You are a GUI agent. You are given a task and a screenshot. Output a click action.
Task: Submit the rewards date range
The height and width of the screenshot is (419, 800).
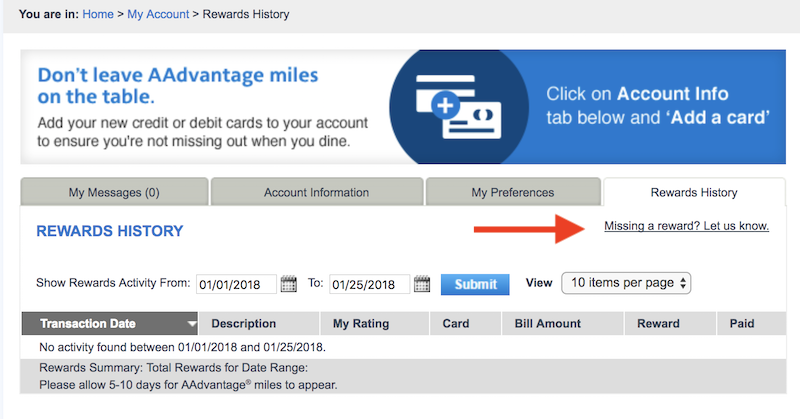tap(475, 284)
